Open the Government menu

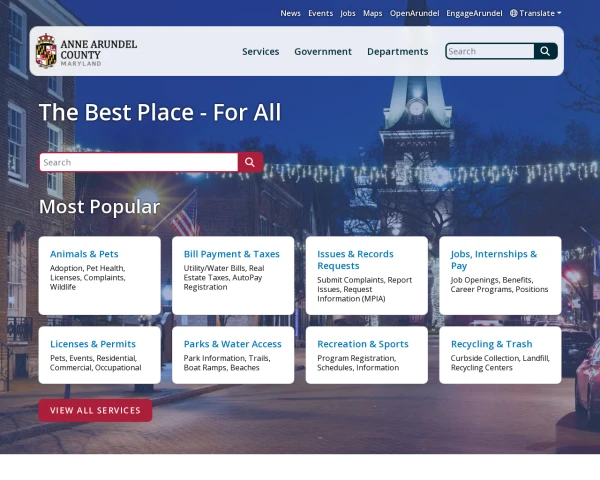click(323, 51)
